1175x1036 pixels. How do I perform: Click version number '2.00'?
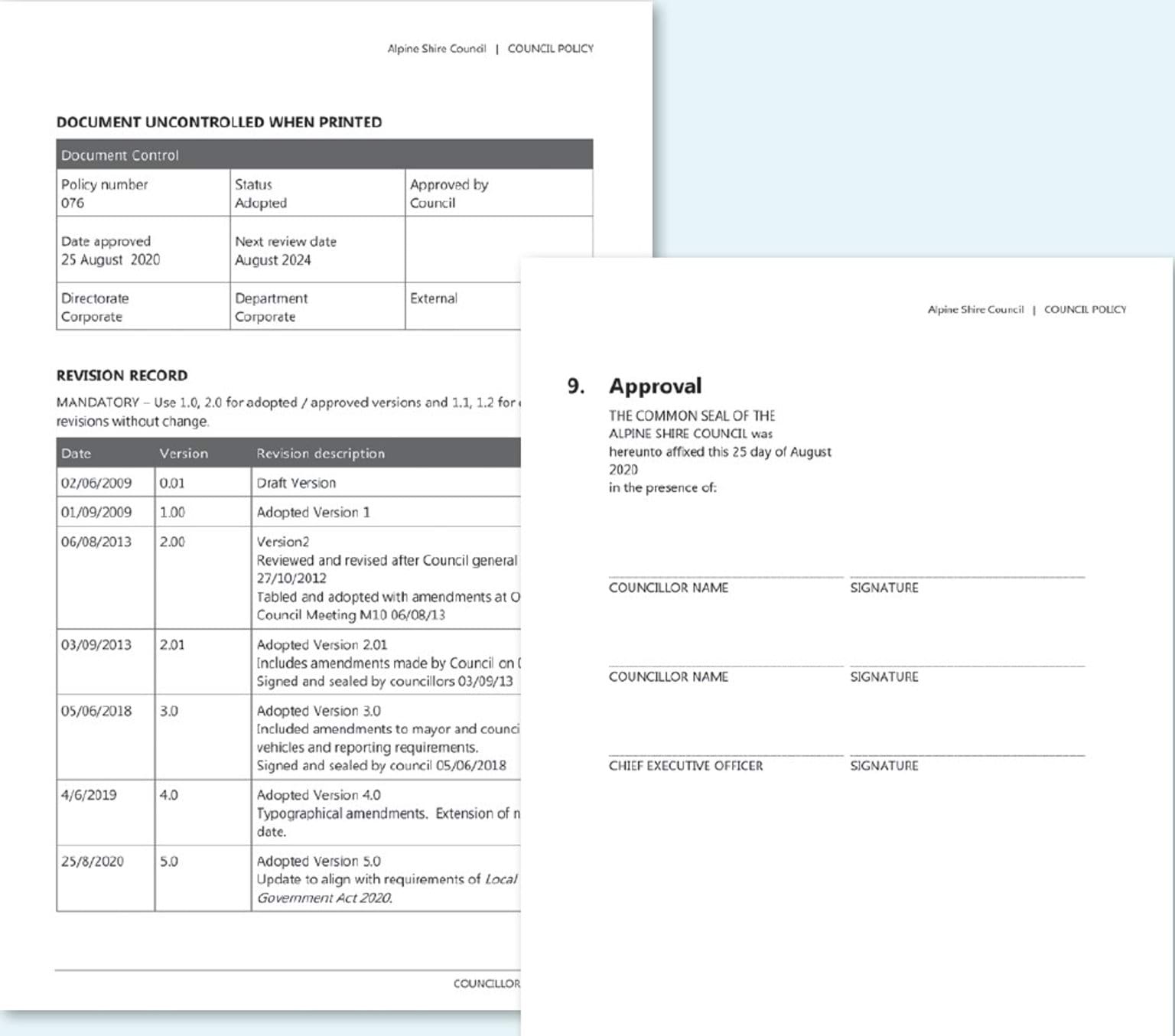[x=172, y=542]
